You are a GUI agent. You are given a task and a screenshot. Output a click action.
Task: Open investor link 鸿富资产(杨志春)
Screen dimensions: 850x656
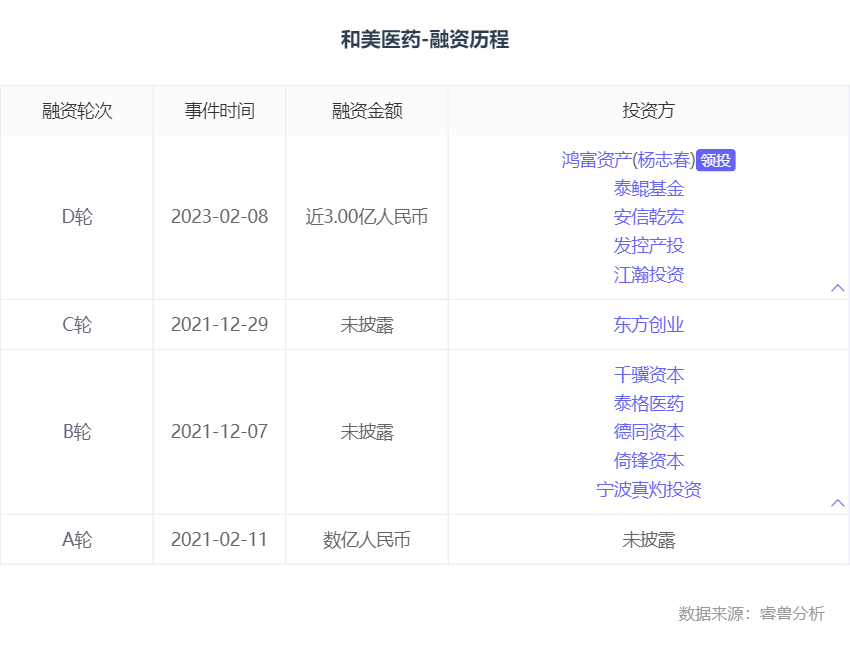point(628,160)
